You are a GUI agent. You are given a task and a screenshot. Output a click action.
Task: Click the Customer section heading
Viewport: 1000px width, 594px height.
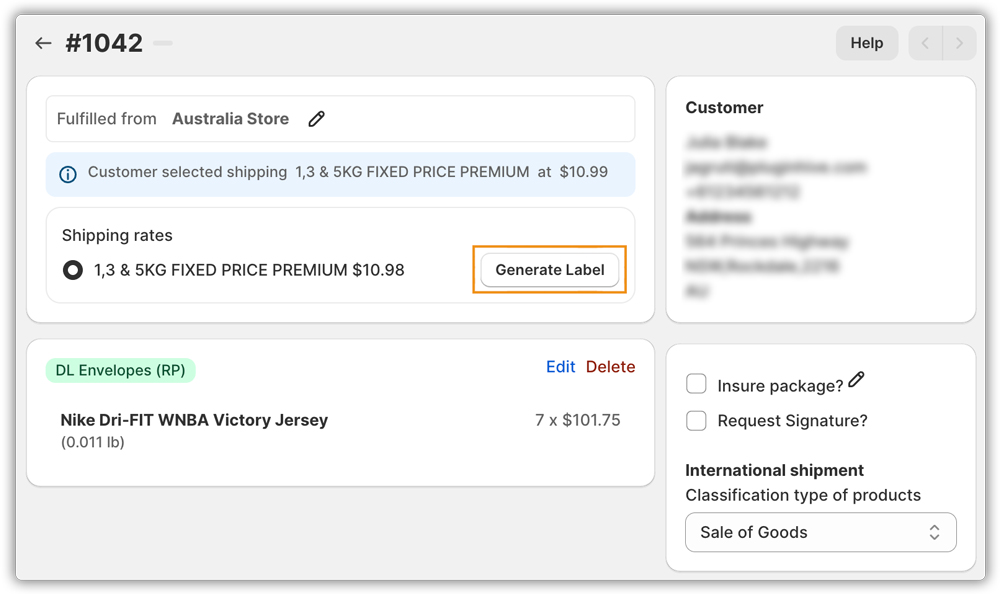click(x=724, y=108)
